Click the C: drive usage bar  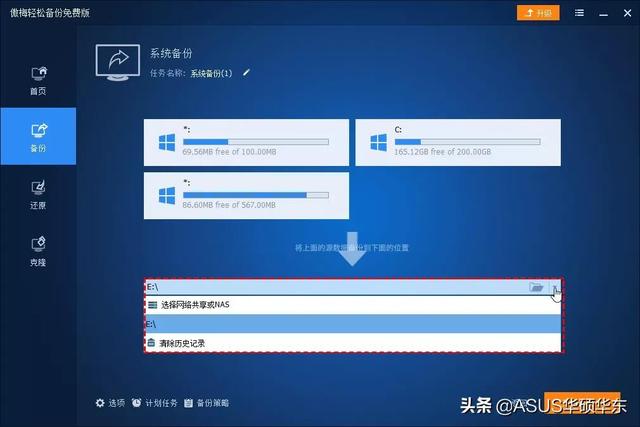(x=467, y=142)
